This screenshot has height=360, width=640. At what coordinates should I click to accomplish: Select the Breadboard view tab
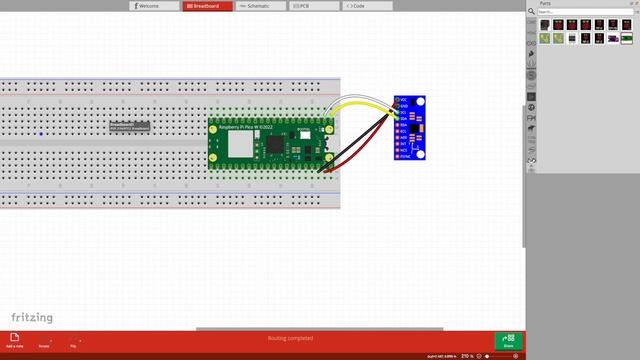pos(207,6)
